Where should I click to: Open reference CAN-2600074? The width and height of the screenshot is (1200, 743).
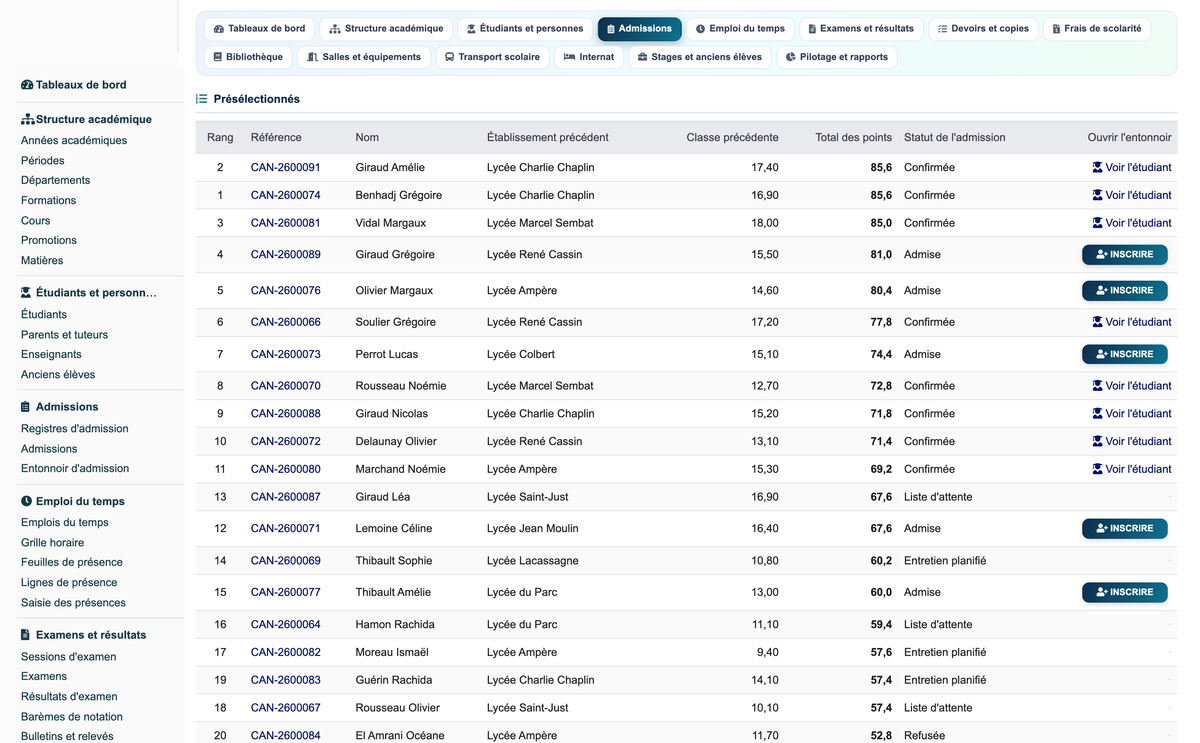286,195
